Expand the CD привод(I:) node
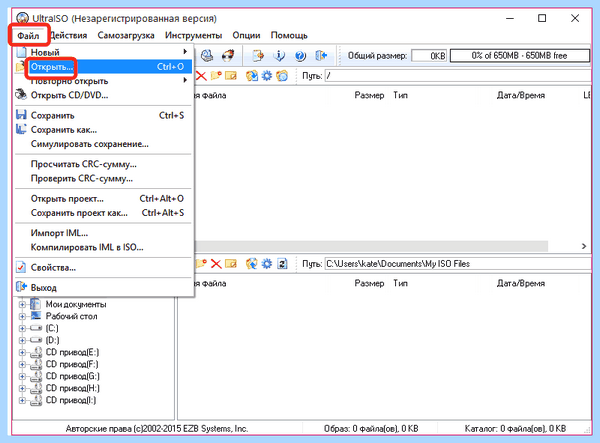Viewport: 600px width, 443px height. [x=22, y=400]
